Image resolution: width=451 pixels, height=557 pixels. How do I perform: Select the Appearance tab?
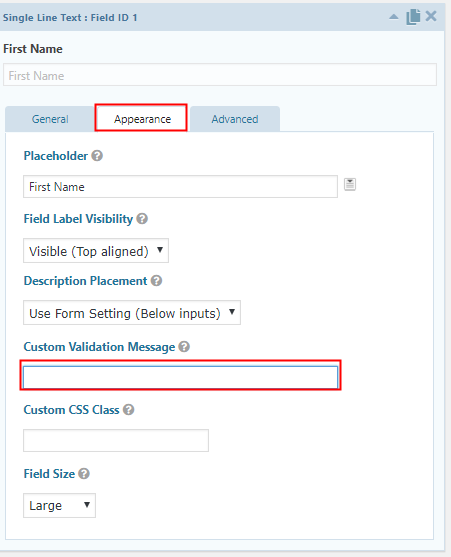point(142,119)
